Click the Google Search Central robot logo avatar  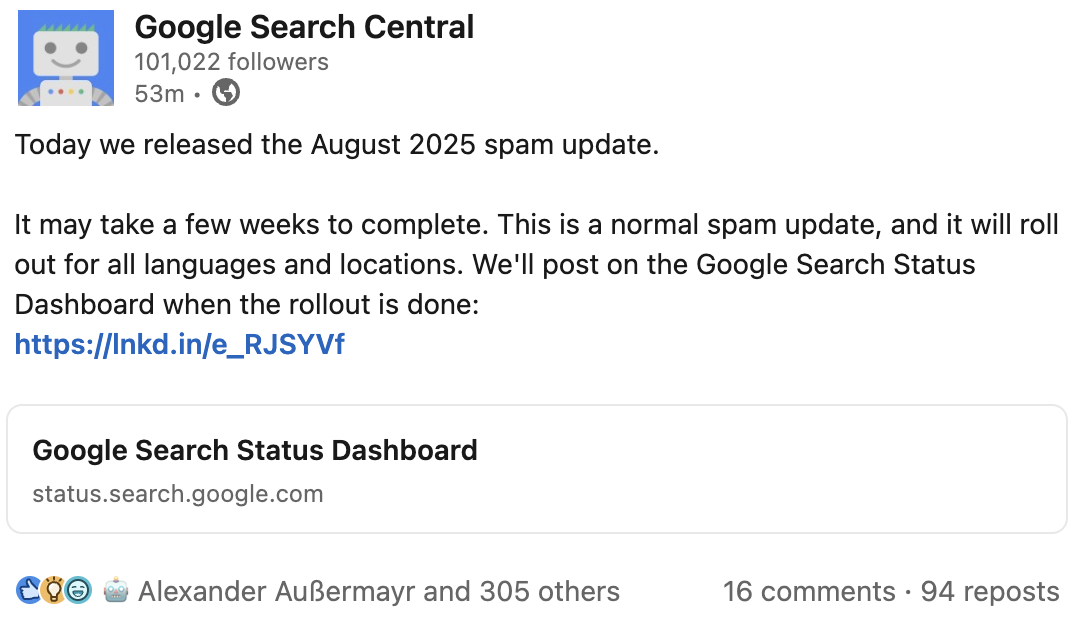[x=64, y=58]
